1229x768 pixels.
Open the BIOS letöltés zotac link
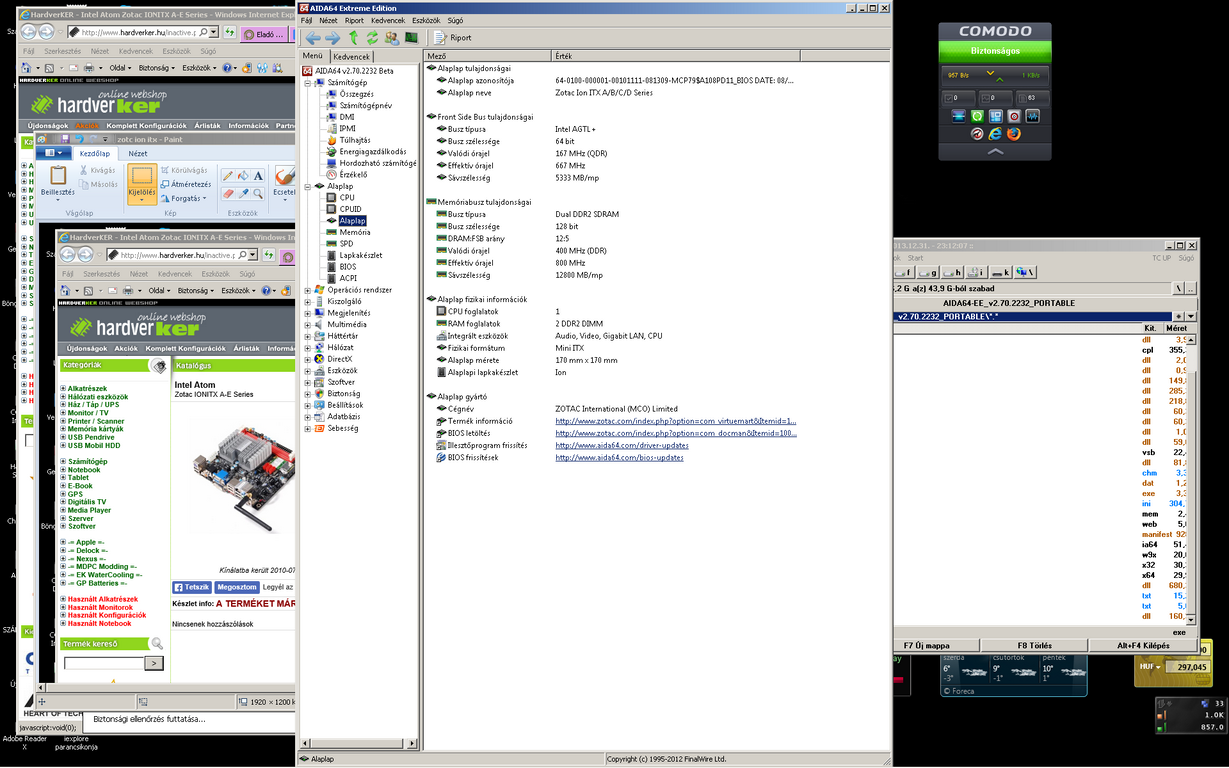pos(676,433)
